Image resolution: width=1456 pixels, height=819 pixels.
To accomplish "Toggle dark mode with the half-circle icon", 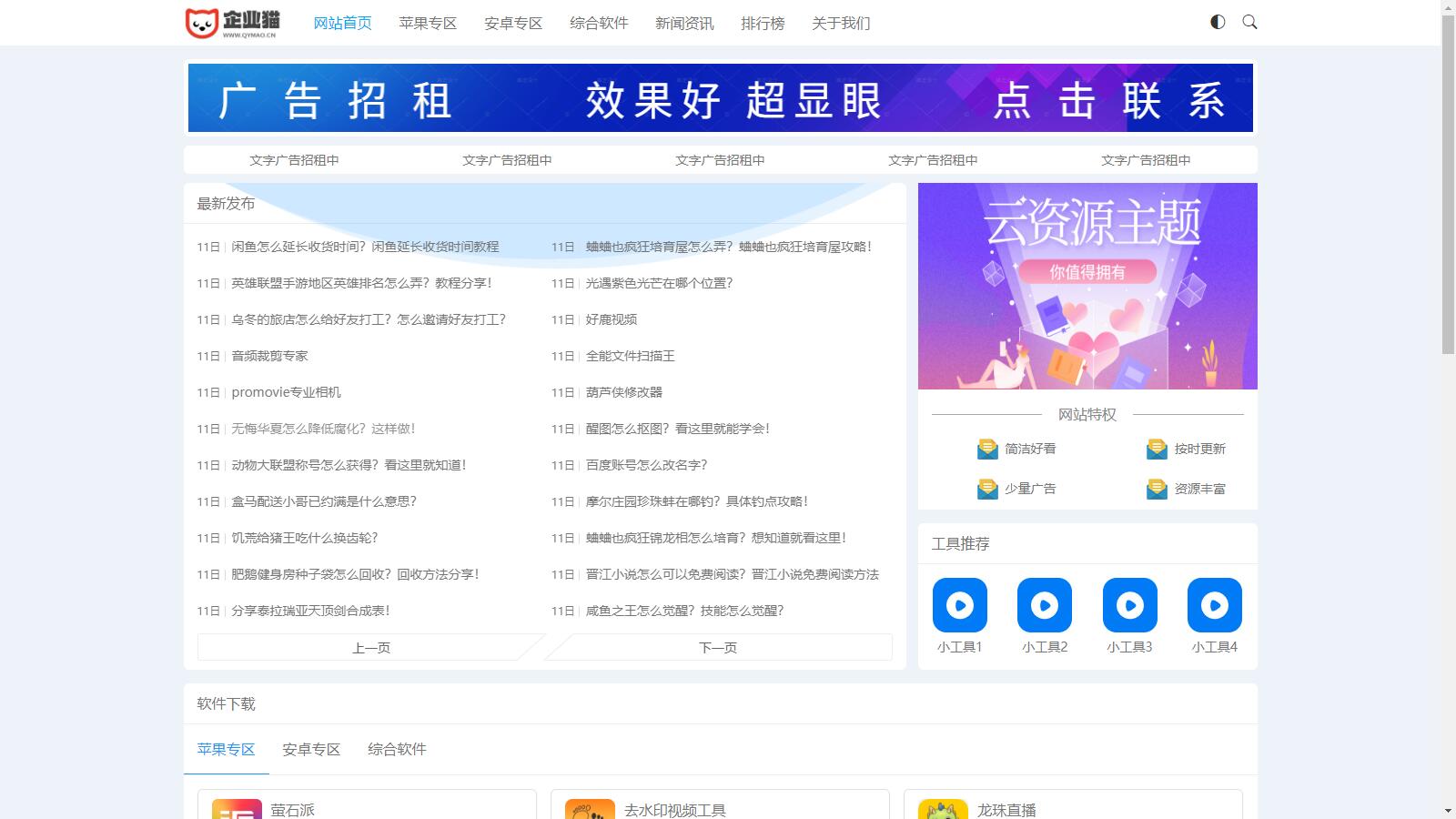I will pyautogui.click(x=1218, y=22).
